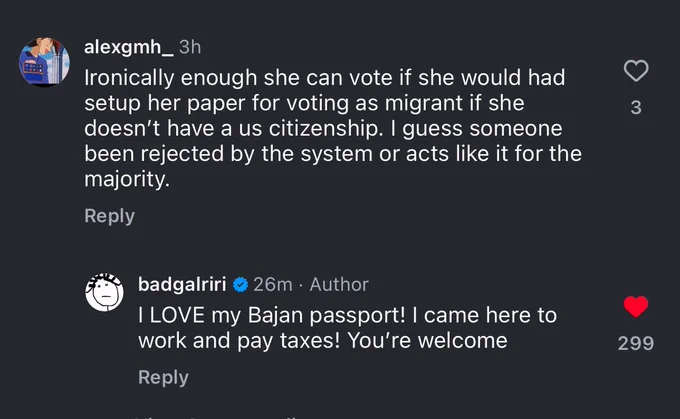The width and height of the screenshot is (680, 419).
Task: View the 299 likes count
Action: click(636, 343)
